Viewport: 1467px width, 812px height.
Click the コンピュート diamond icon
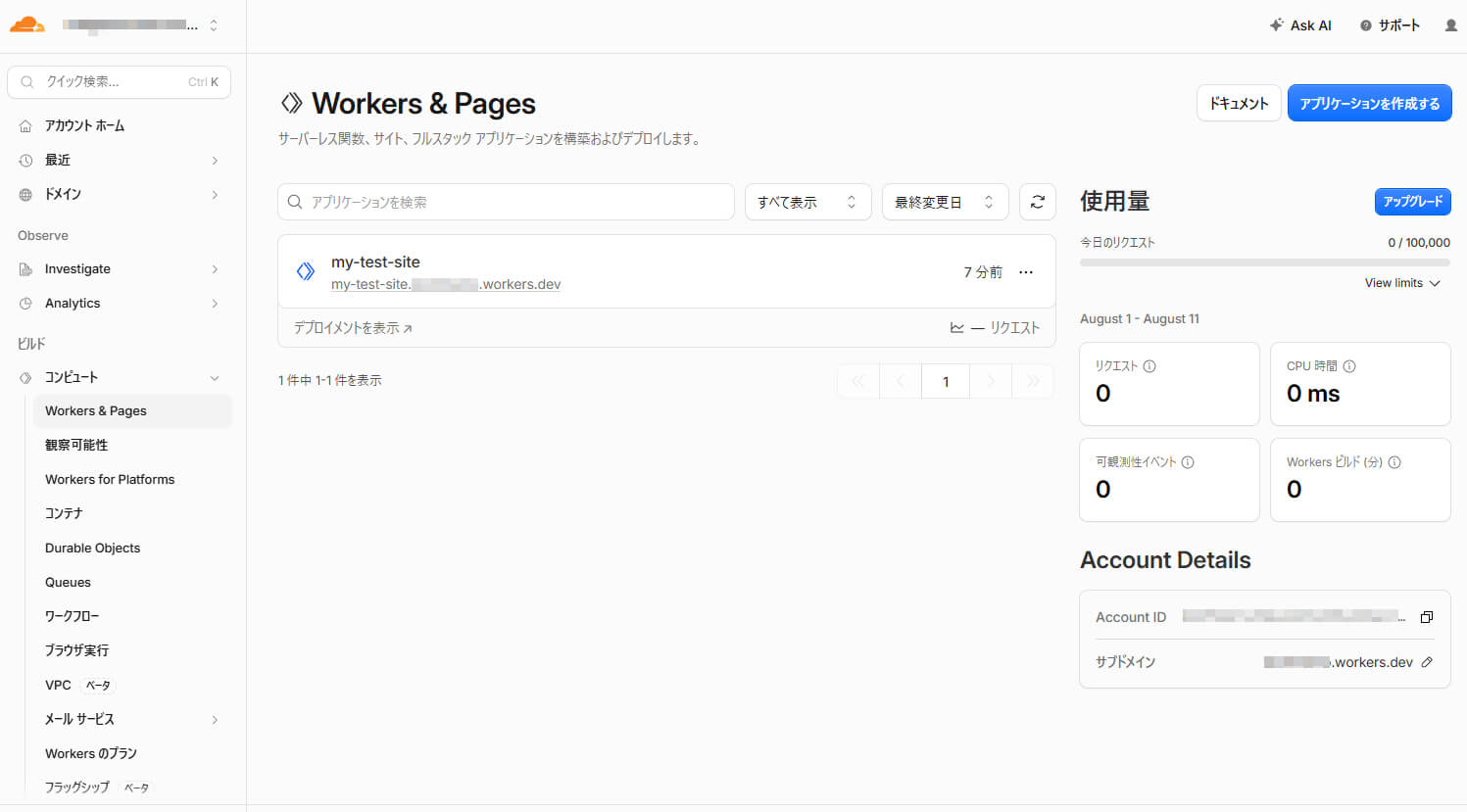[25, 378]
